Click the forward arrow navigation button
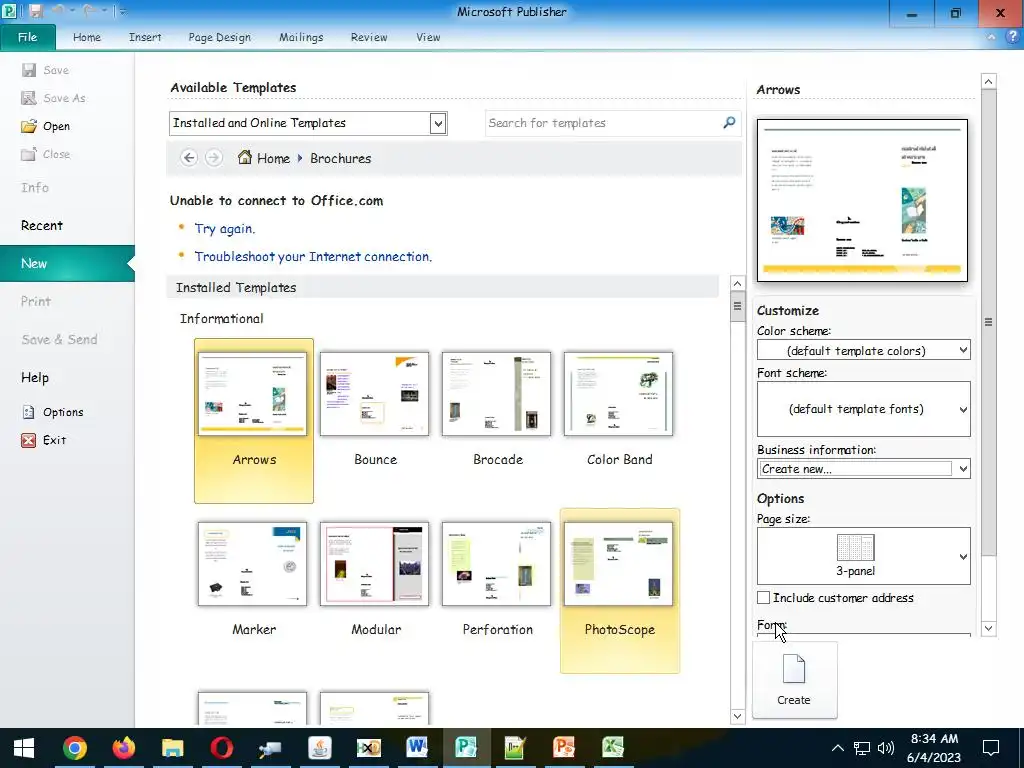Screen dimensions: 1024x768 click(214, 158)
